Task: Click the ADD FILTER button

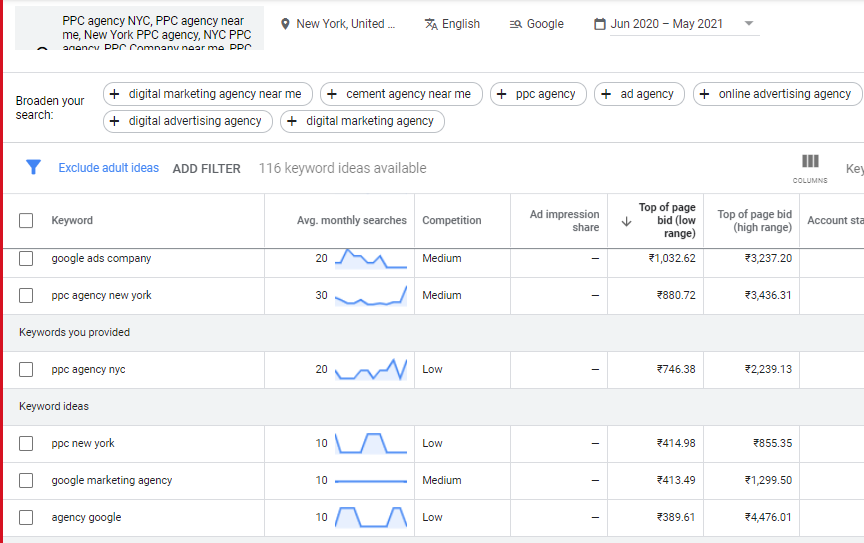Action: 206,169
